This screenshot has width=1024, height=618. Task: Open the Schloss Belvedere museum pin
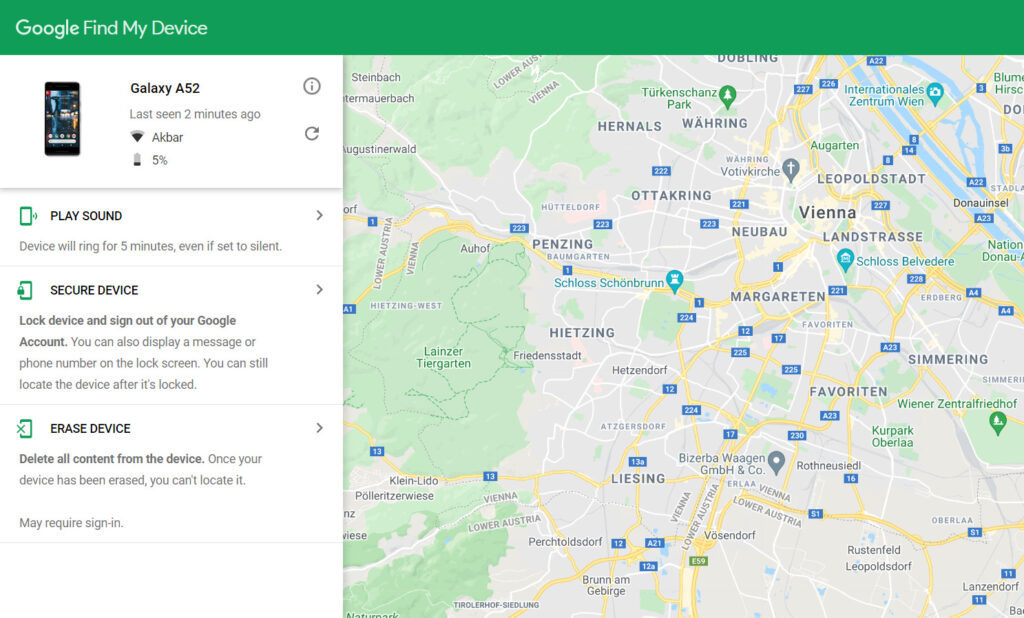click(845, 260)
